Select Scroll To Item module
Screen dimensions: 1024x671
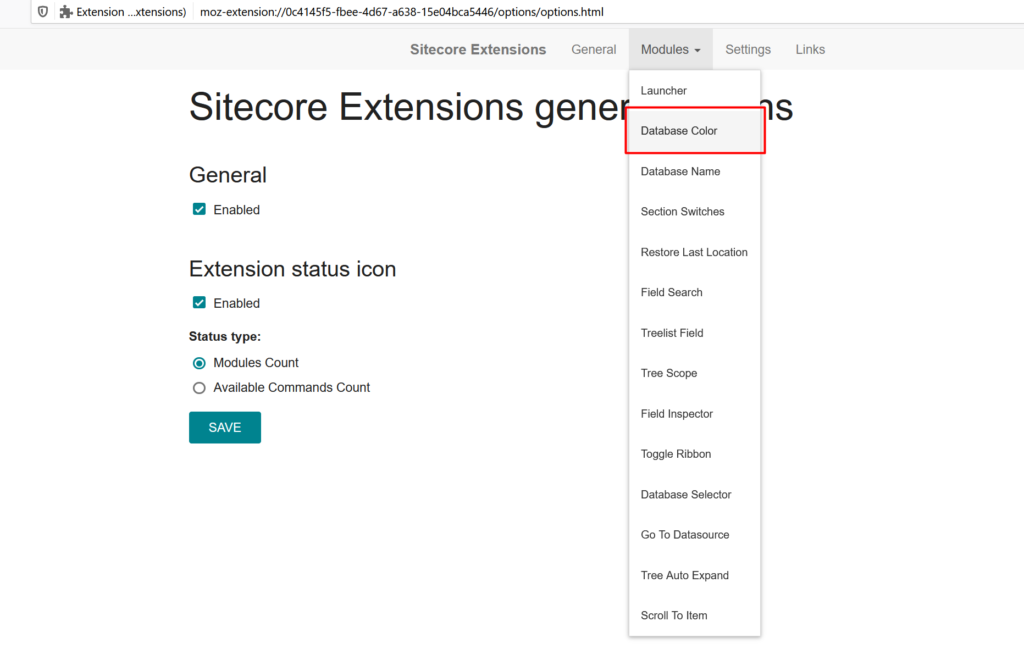pos(694,615)
